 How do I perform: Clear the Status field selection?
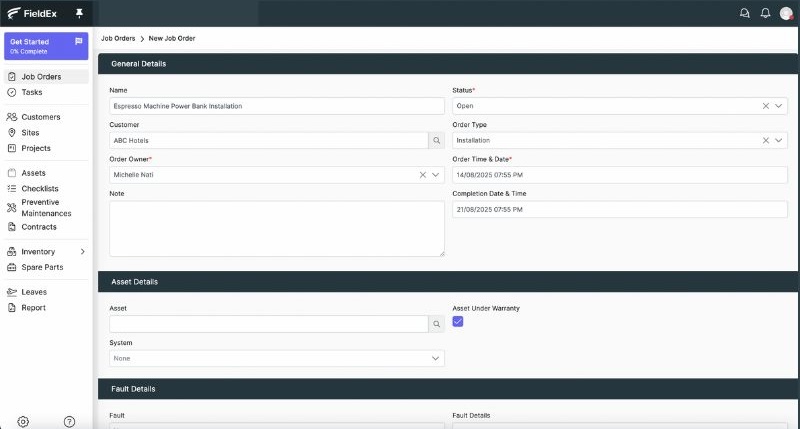(x=766, y=106)
